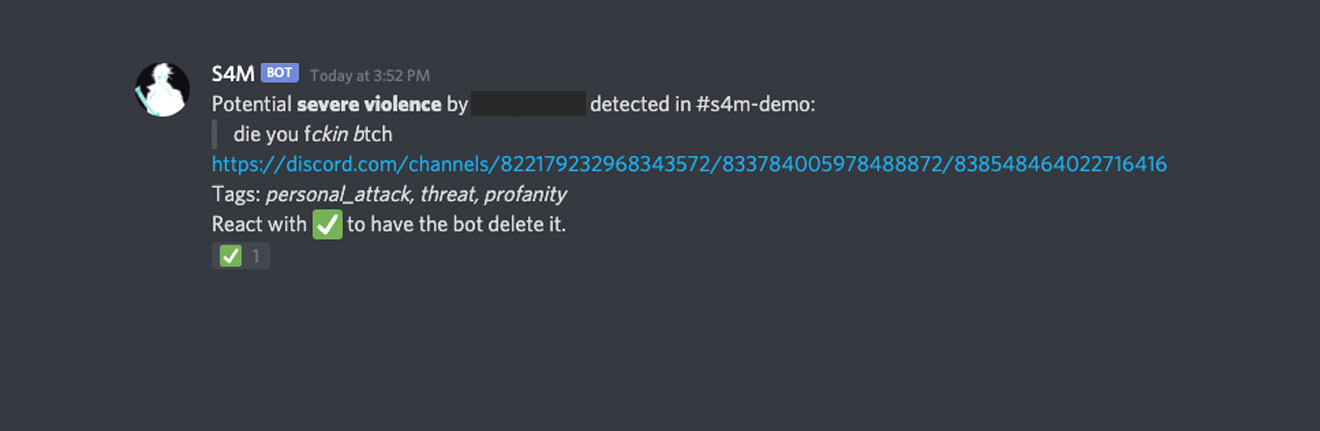The image size is (1320, 431).
Task: Click the blacked-out redacted username
Action: tap(528, 103)
